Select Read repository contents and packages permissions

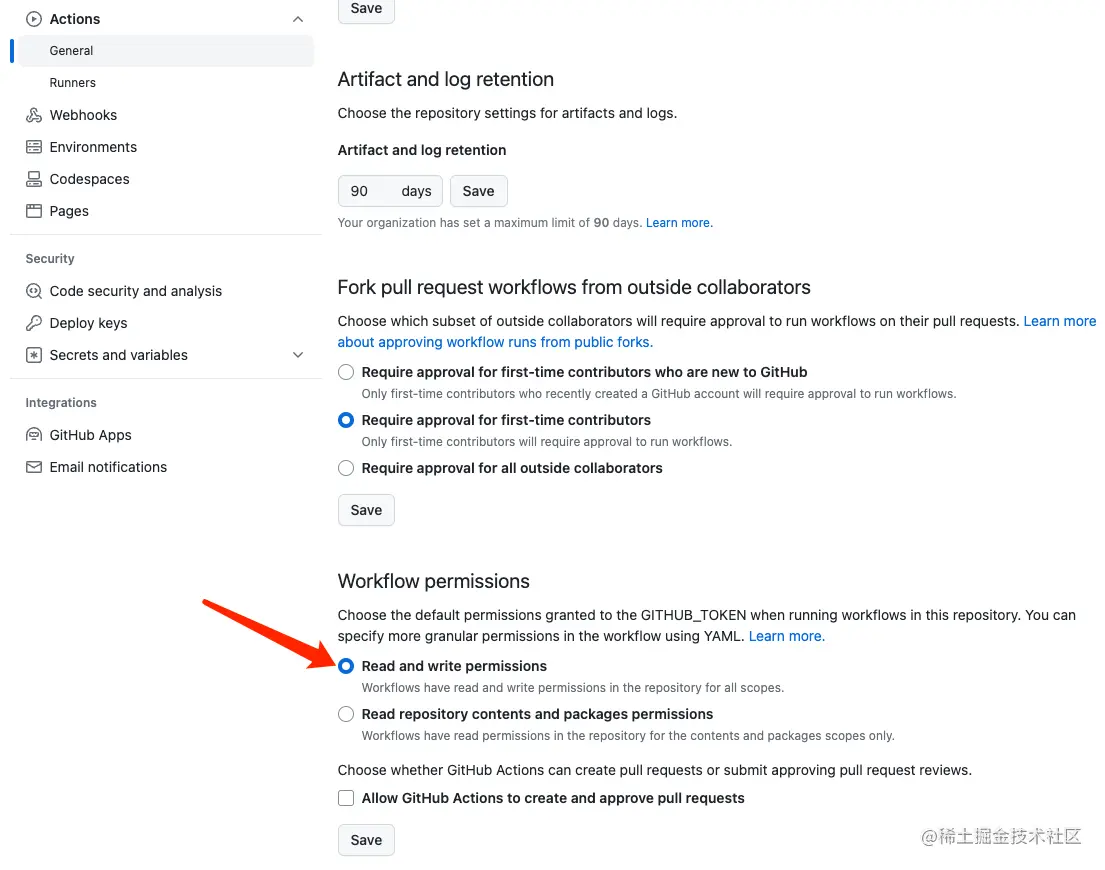346,714
